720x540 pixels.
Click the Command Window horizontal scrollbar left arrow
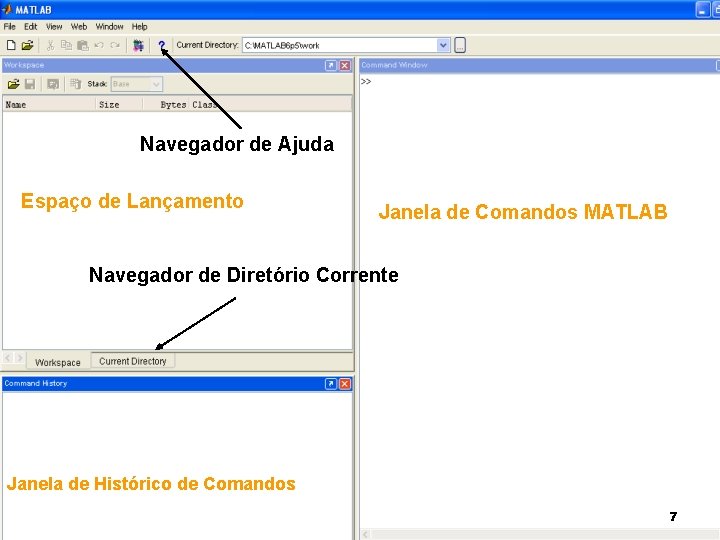point(366,534)
